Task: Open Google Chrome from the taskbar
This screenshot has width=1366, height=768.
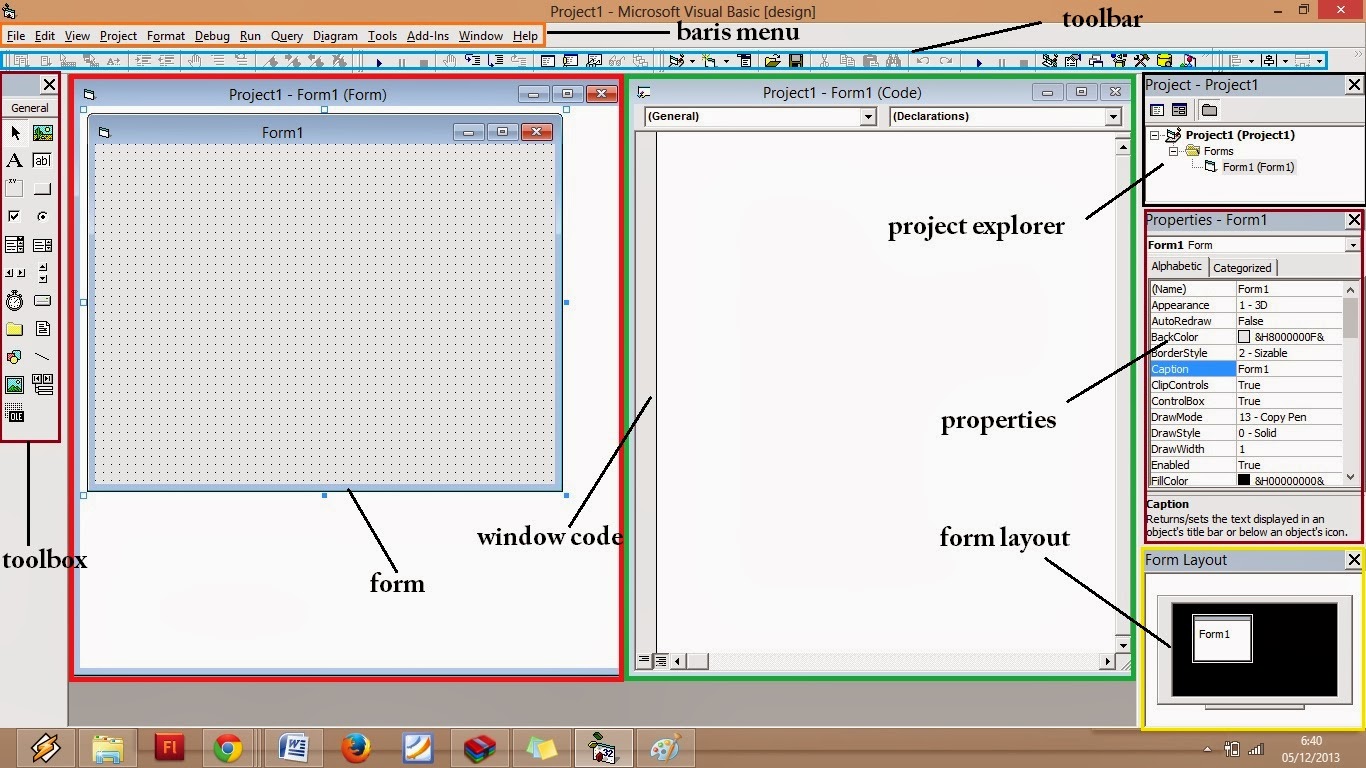Action: click(x=227, y=748)
